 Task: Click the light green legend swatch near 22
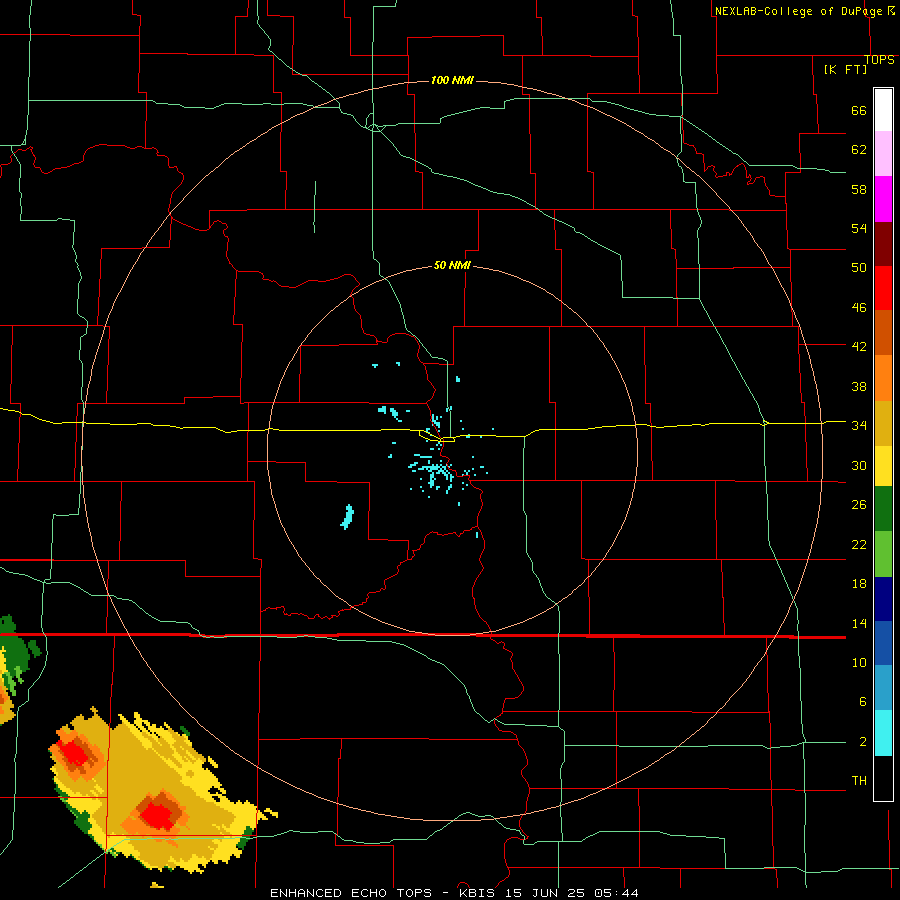pyautogui.click(x=883, y=554)
